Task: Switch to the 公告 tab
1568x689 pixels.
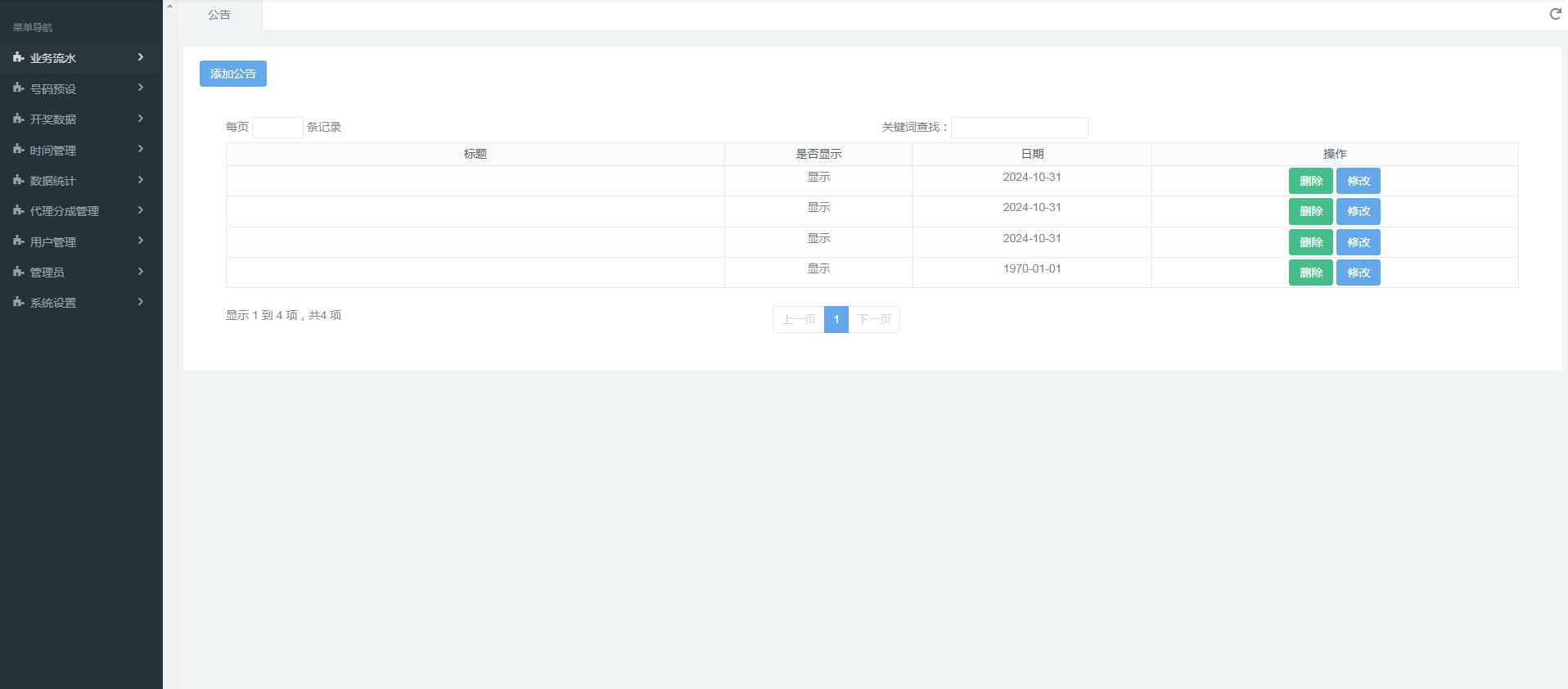Action: tap(219, 15)
